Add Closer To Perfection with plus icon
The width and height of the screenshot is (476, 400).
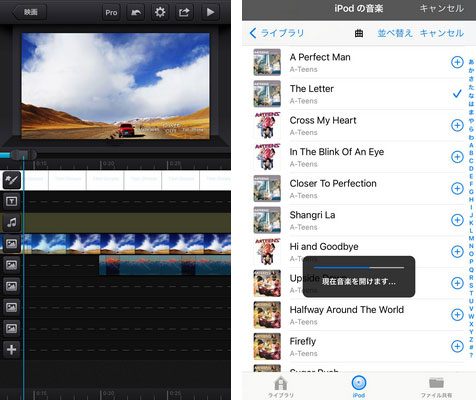point(457,188)
